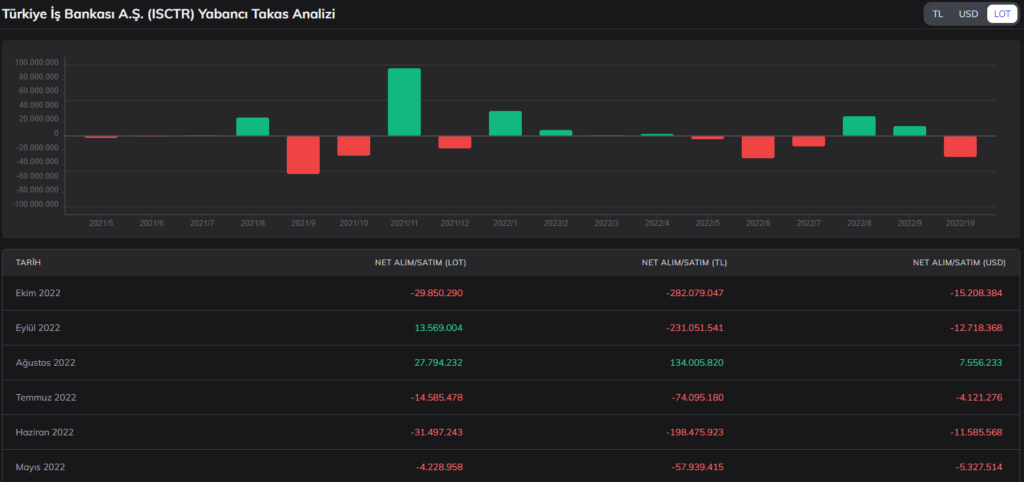Click the -100.000.000 y-axis label
Screen dimensions: 1024x482
point(37,204)
